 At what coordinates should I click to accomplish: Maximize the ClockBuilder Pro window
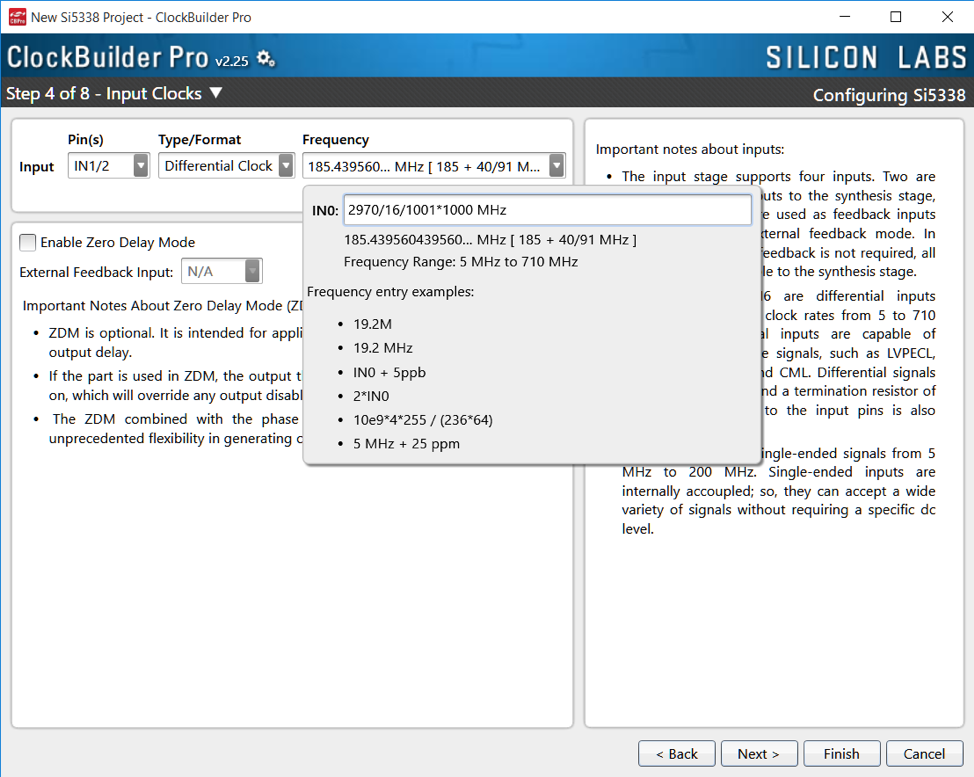click(x=896, y=17)
